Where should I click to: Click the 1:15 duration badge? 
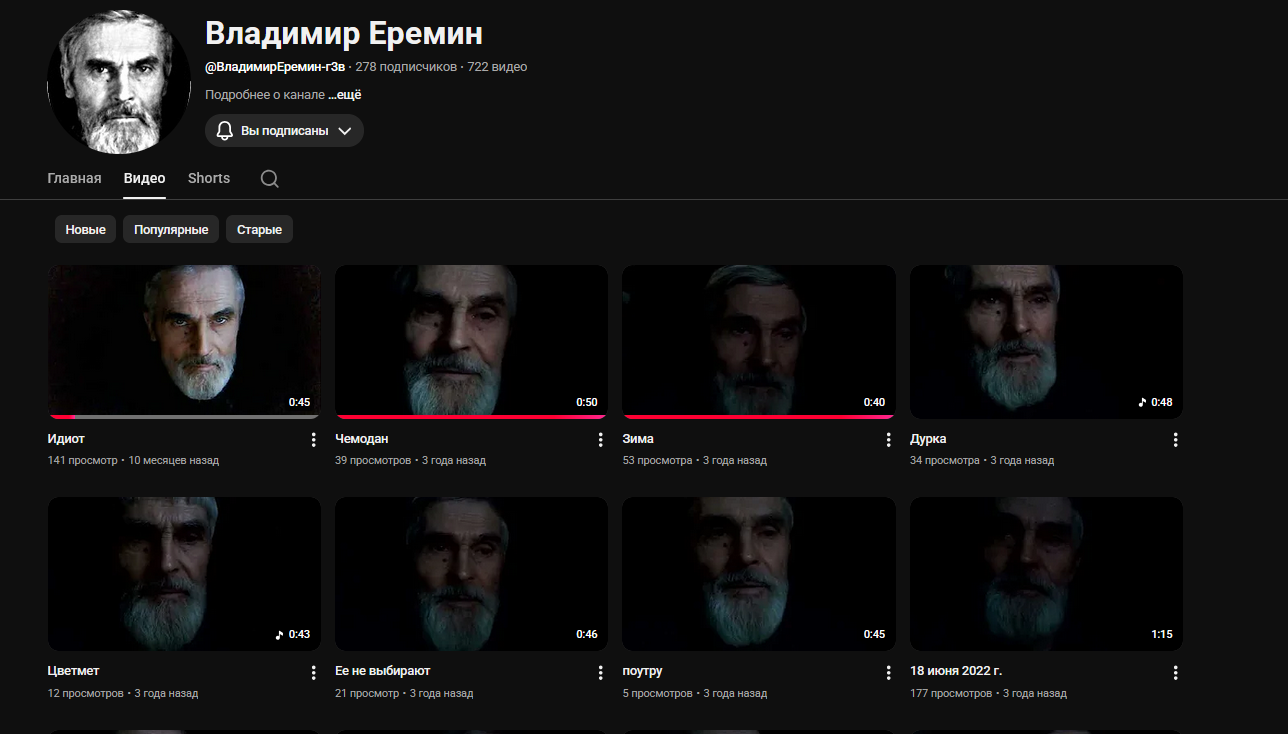click(1162, 634)
